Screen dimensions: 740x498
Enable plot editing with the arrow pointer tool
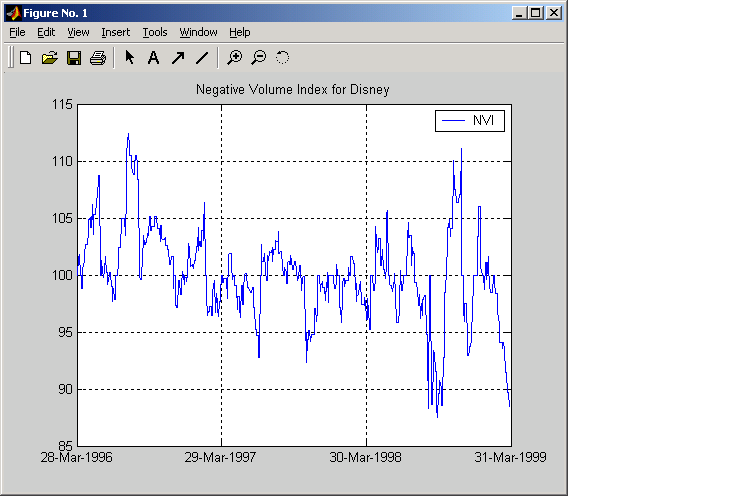pyautogui.click(x=129, y=58)
